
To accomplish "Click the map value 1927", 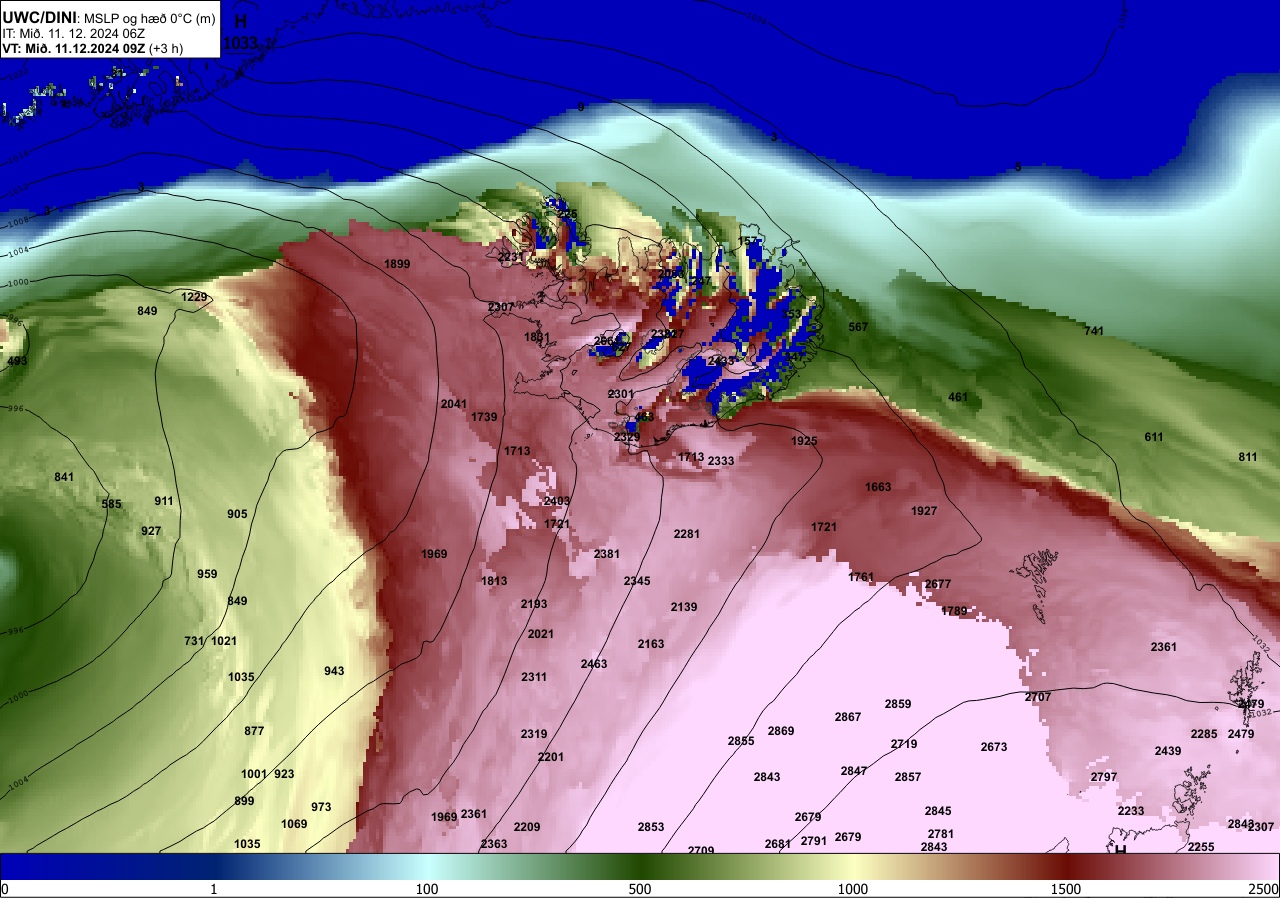I will 924,511.
